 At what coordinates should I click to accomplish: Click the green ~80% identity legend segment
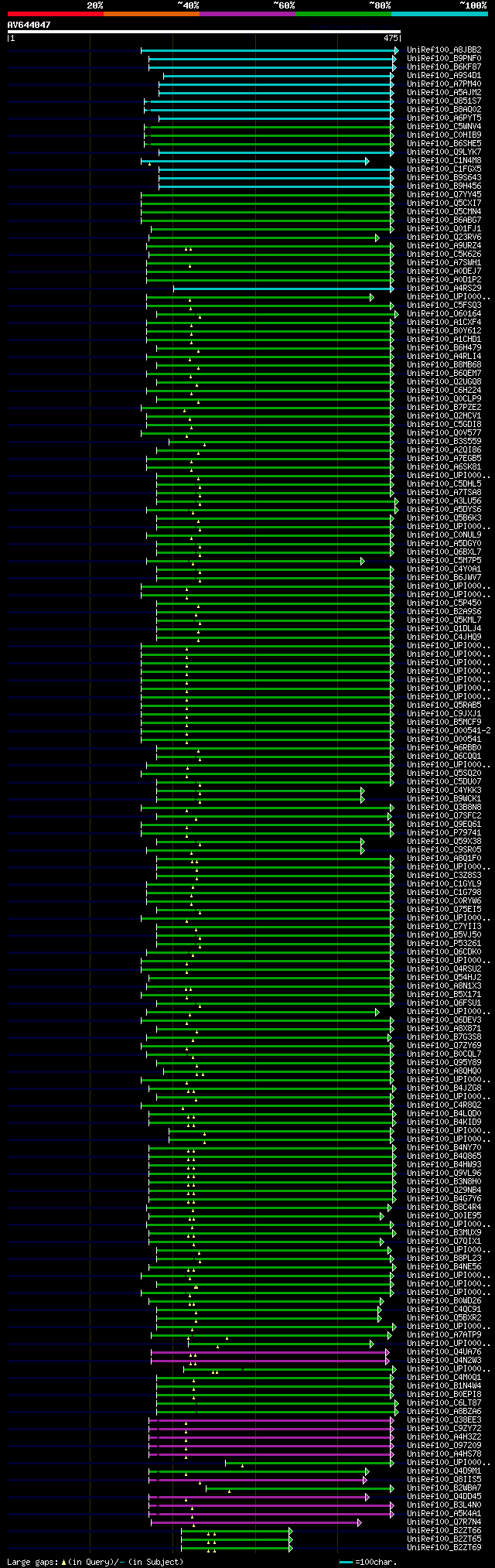(343, 14)
